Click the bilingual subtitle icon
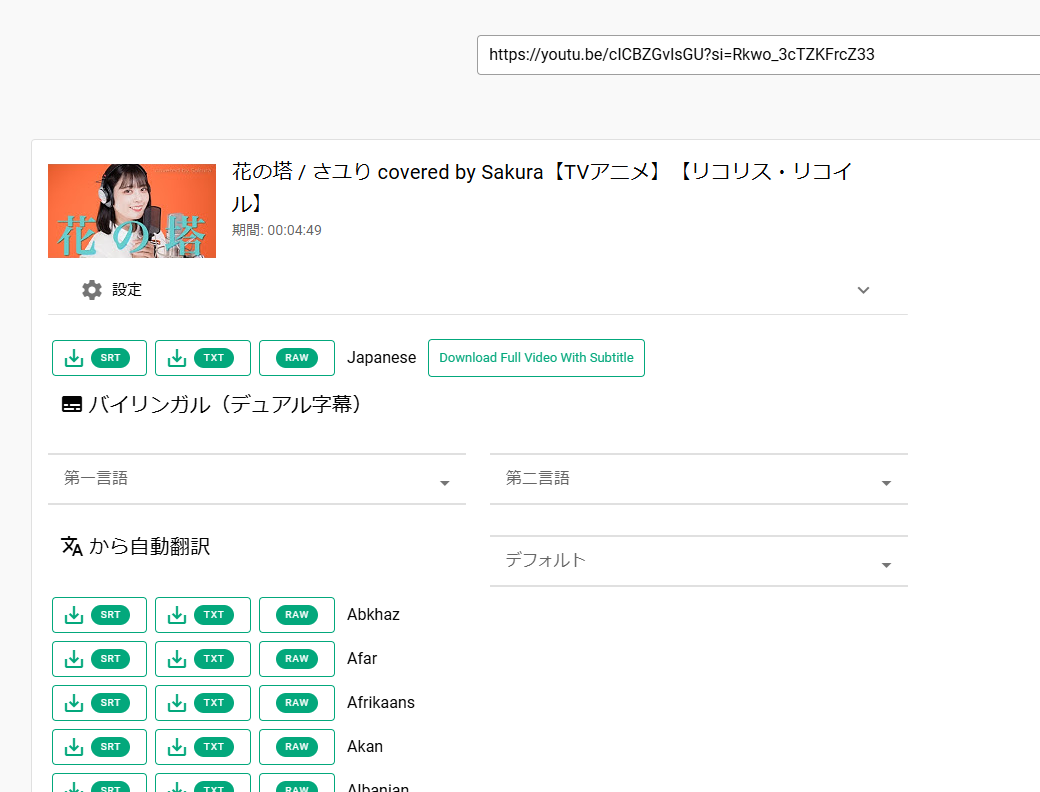The height and width of the screenshot is (792, 1040). tap(72, 405)
